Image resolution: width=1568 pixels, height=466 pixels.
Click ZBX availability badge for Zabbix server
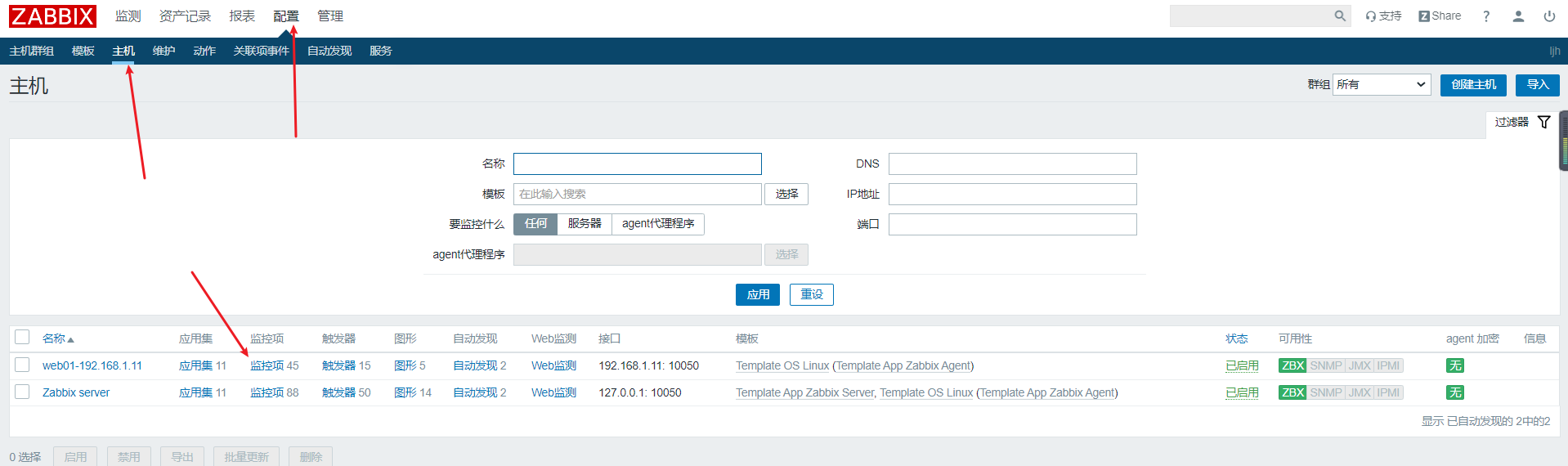1292,392
